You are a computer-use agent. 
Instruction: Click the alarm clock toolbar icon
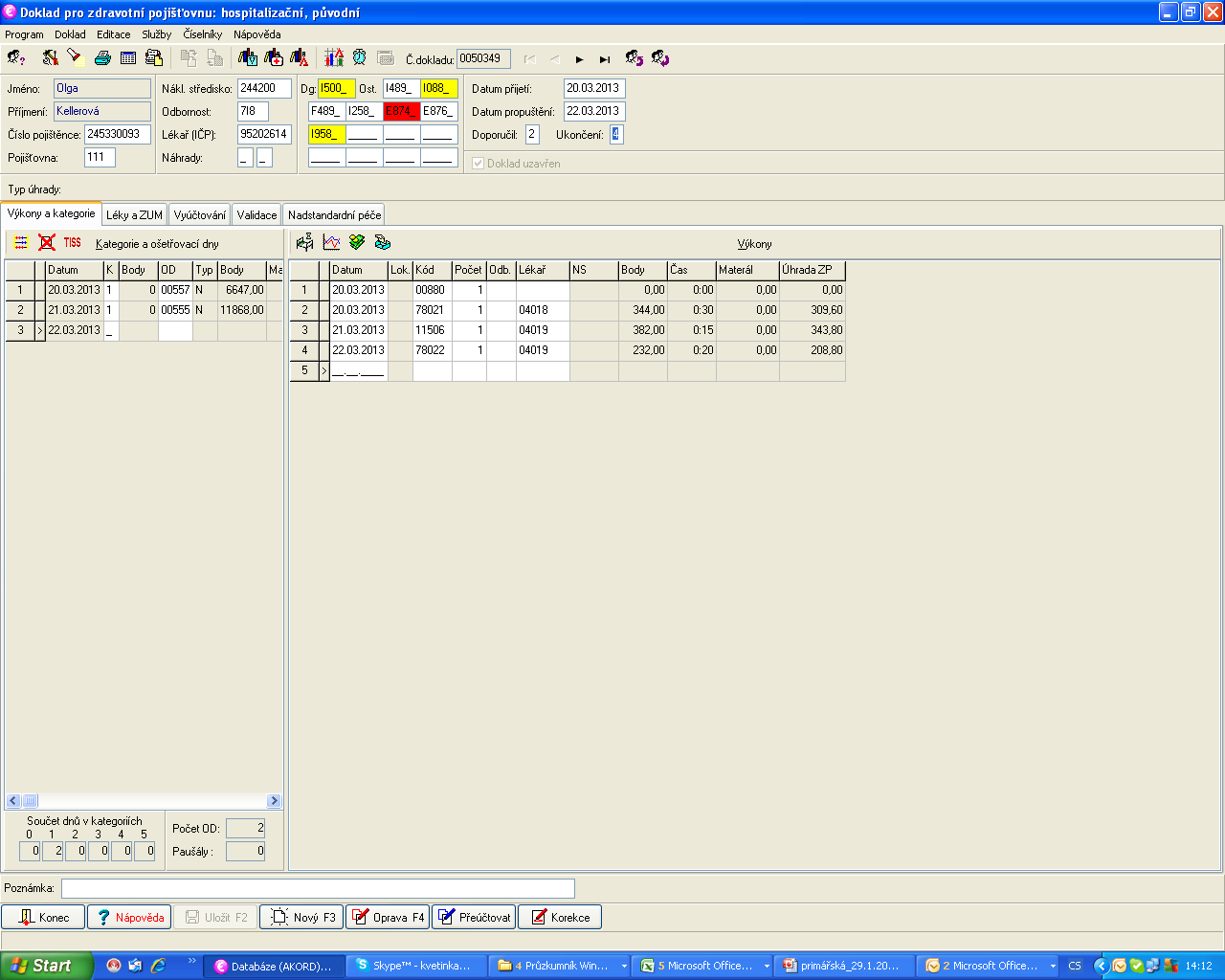(359, 58)
